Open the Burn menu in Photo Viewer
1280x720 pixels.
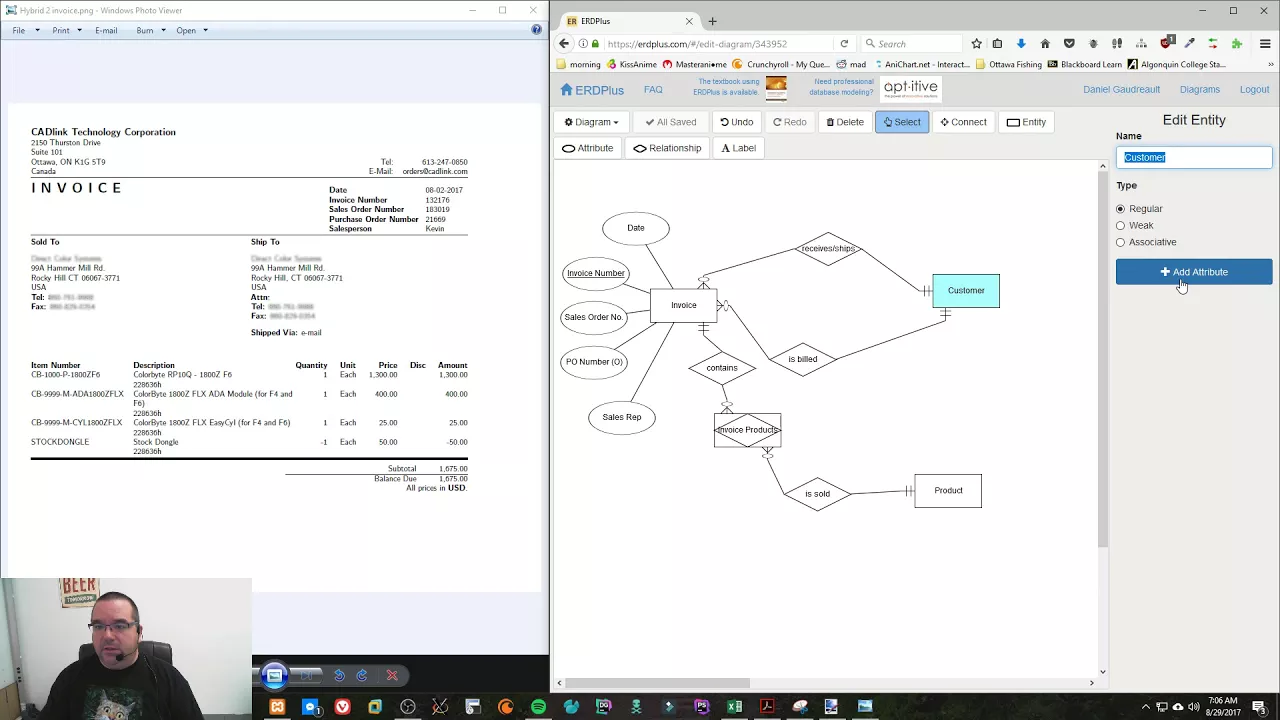[x=151, y=31]
